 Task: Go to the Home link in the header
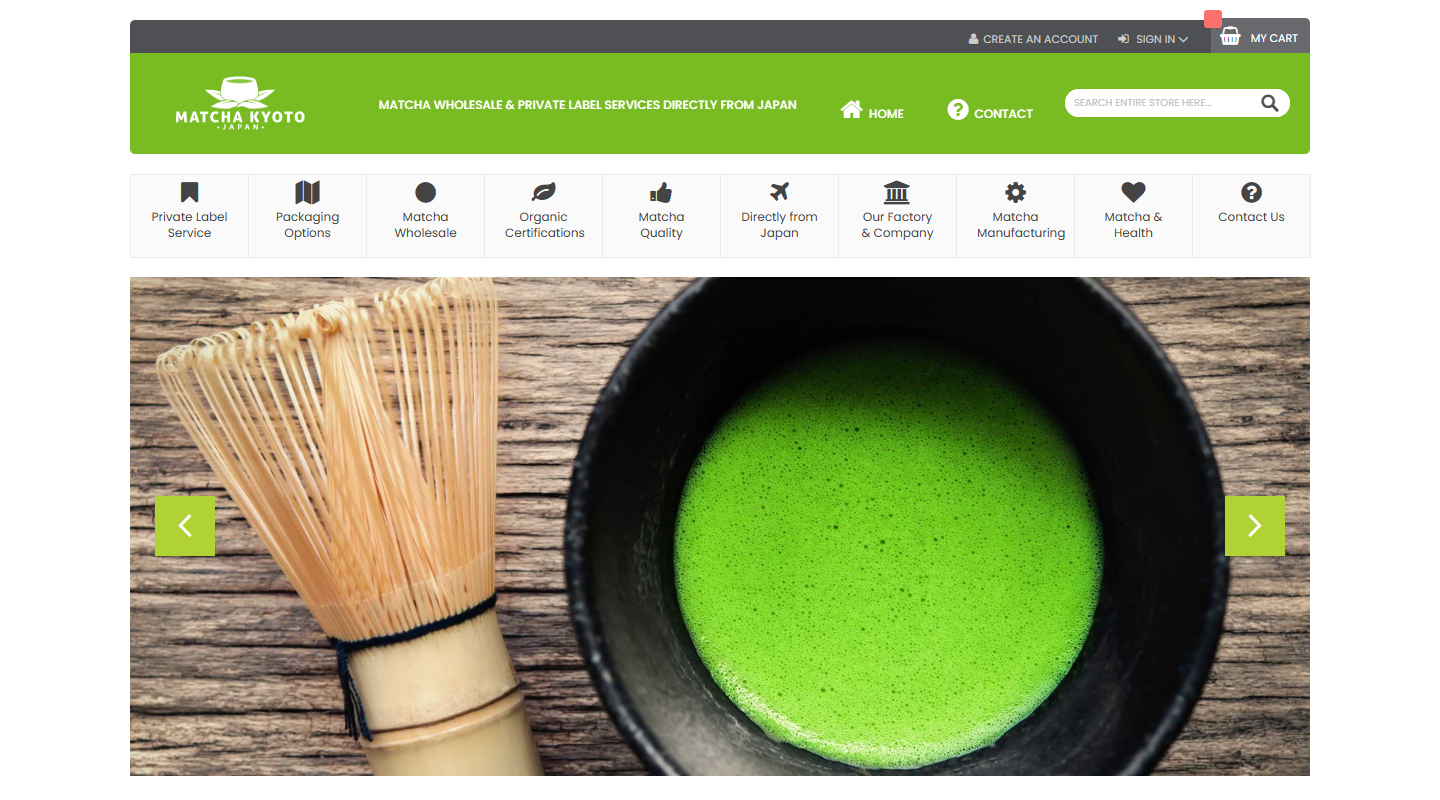[872, 110]
